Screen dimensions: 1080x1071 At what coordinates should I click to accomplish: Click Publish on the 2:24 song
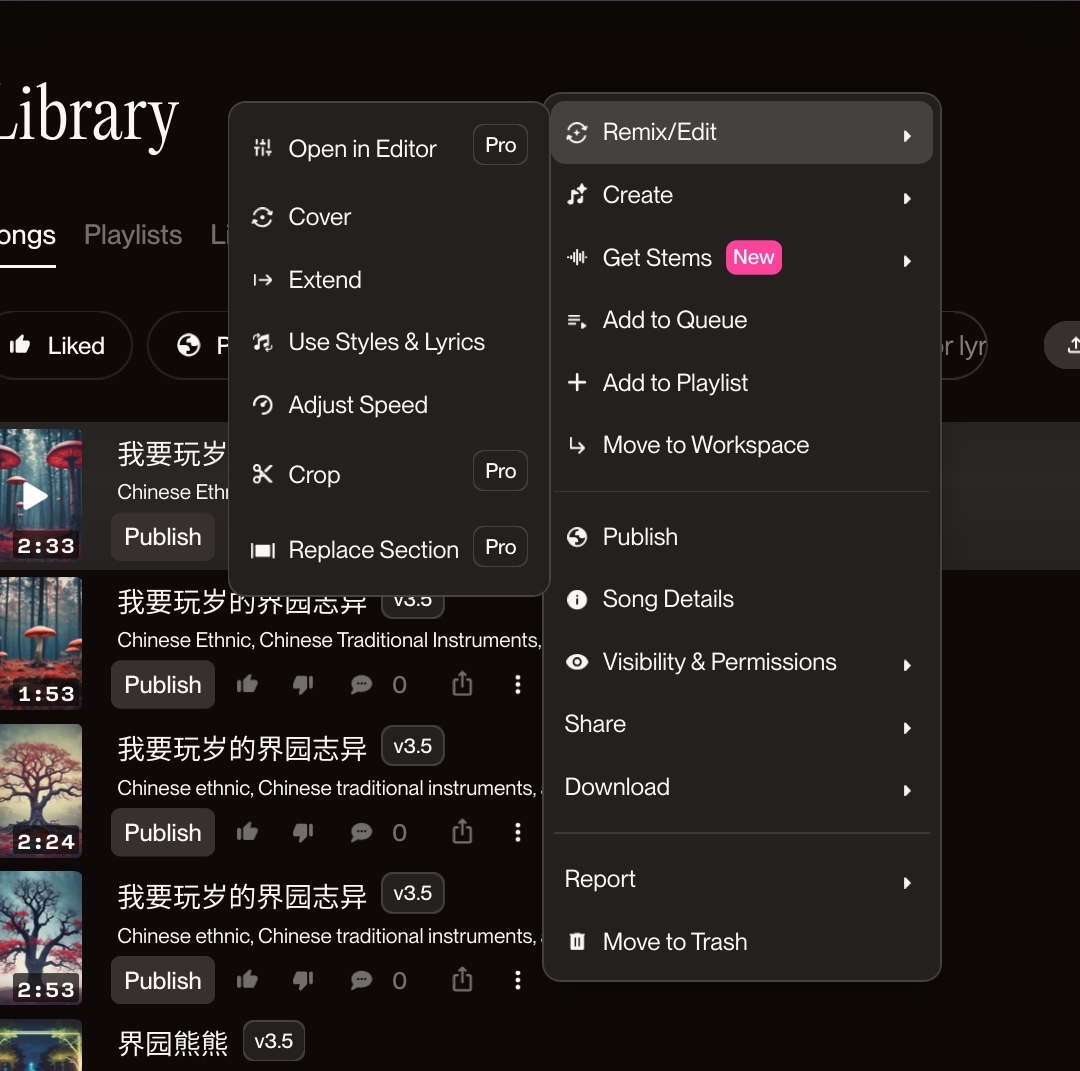coord(163,833)
